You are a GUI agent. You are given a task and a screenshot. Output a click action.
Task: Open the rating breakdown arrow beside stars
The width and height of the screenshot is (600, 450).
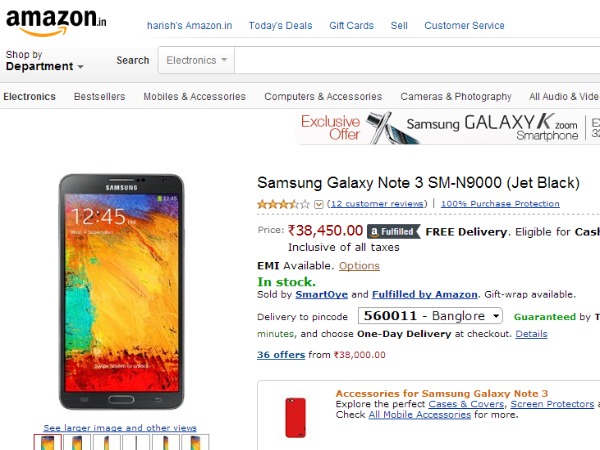[x=319, y=204]
